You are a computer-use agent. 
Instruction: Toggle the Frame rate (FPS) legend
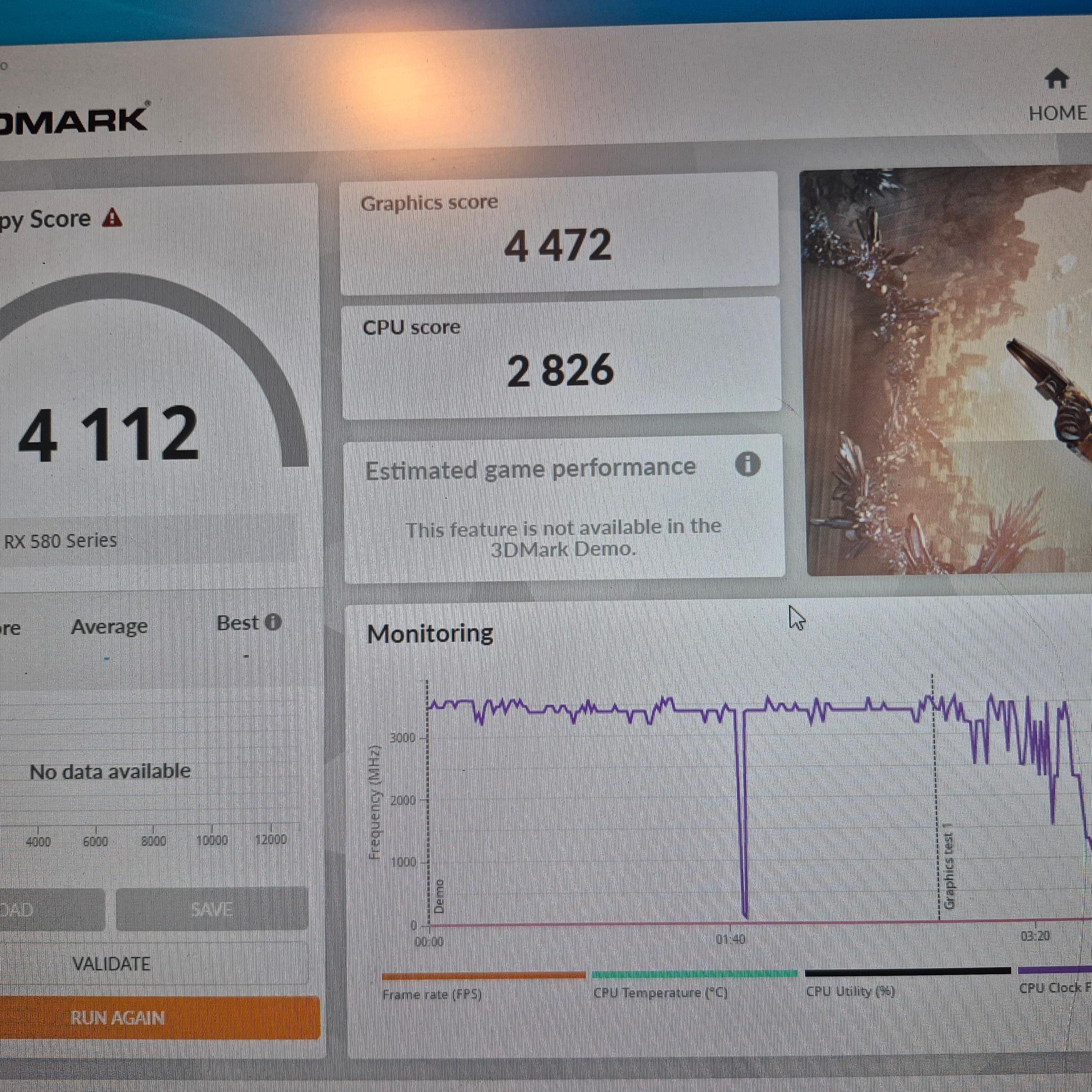(x=484, y=986)
